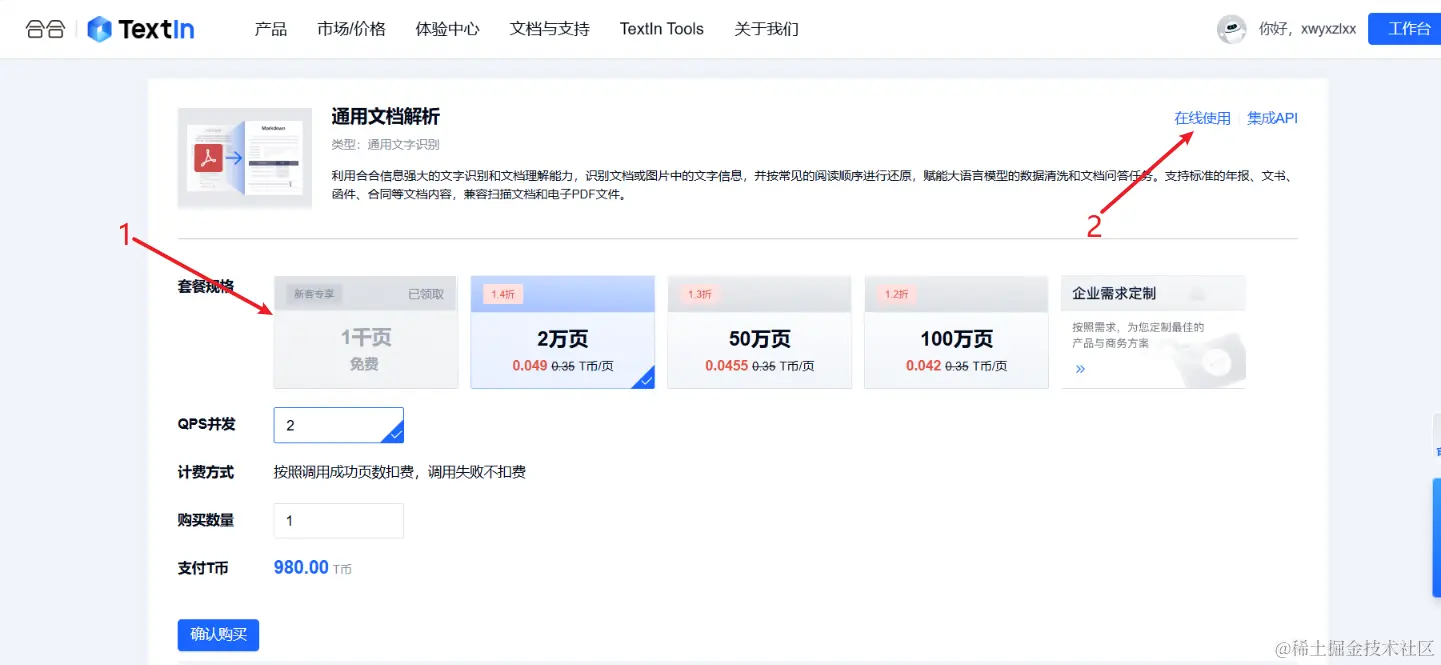Open the 体验中心 menu
Viewport: 1441px width, 665px height.
coord(448,29)
